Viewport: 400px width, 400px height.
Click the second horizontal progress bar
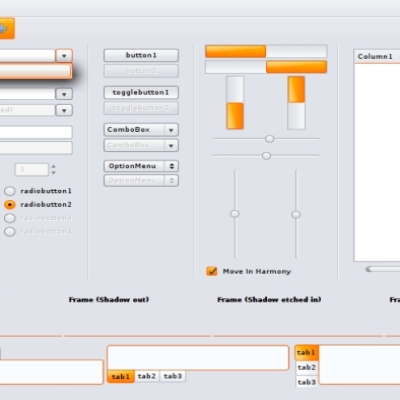(x=266, y=67)
